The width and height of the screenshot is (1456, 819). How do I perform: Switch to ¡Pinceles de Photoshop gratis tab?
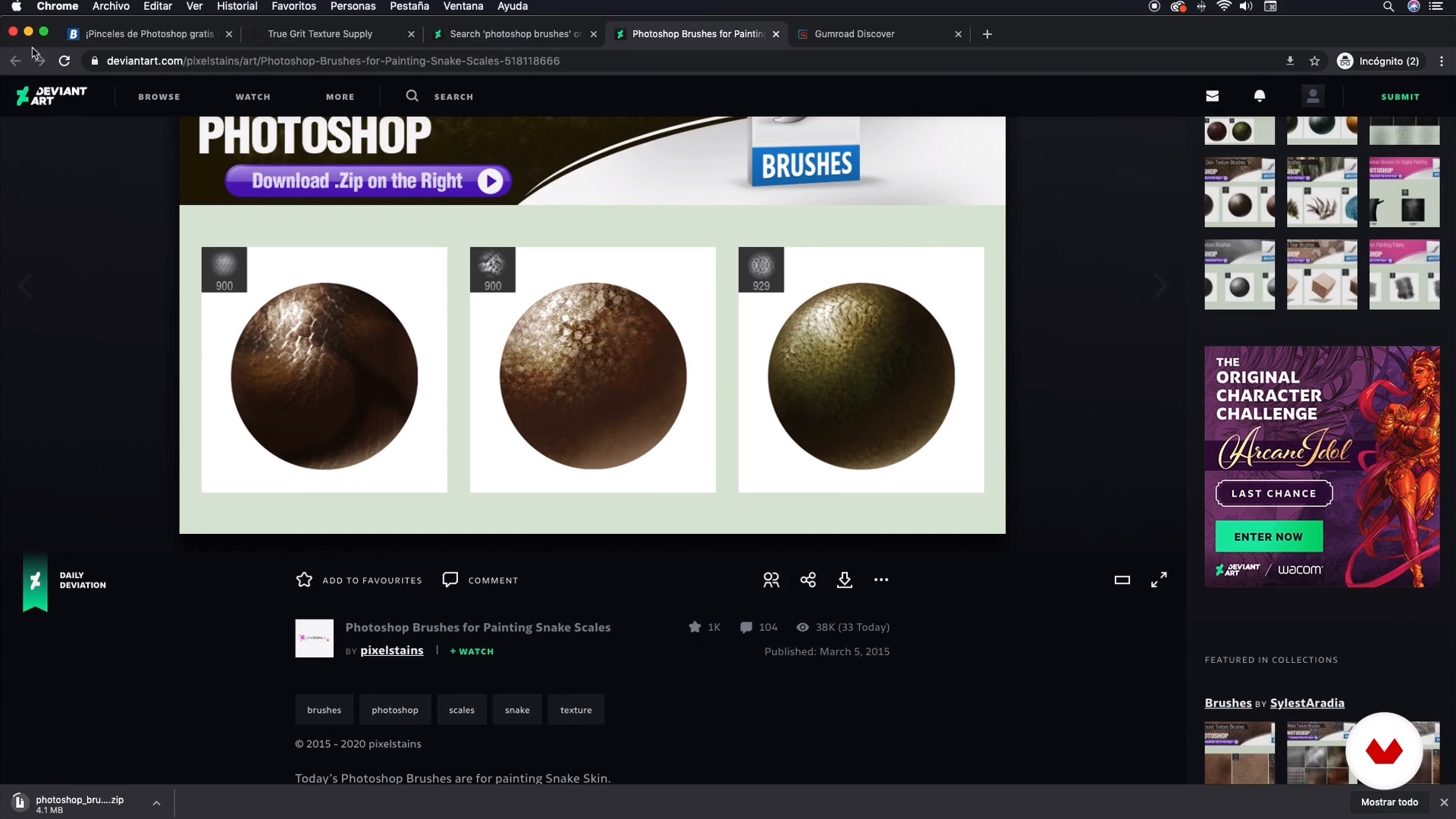tap(149, 34)
